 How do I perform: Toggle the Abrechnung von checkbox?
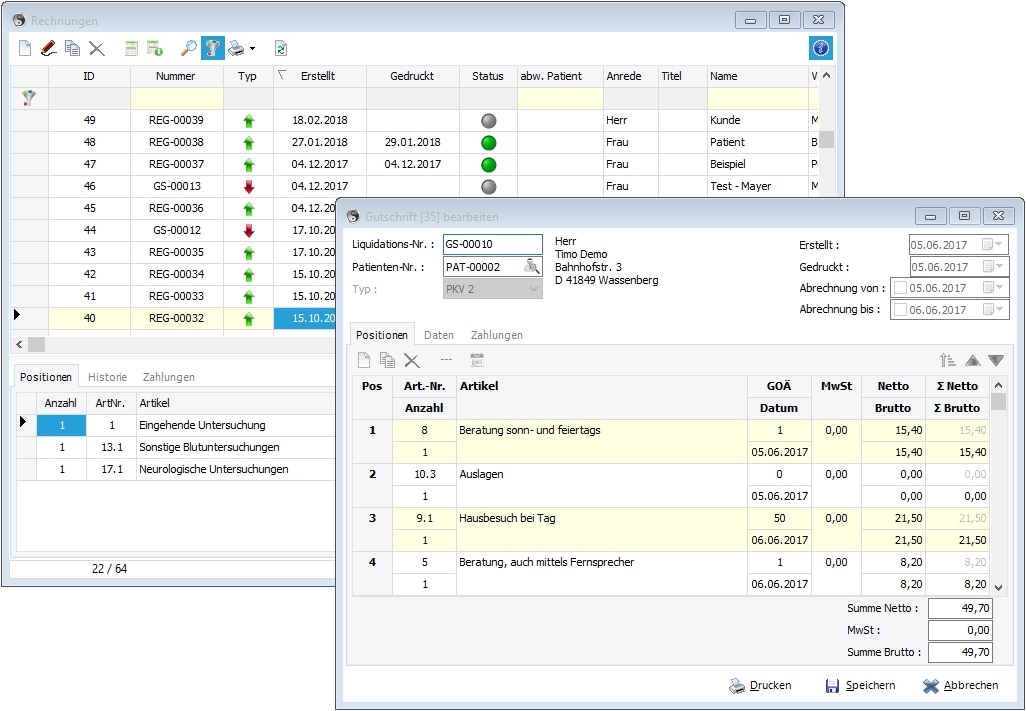tap(900, 288)
